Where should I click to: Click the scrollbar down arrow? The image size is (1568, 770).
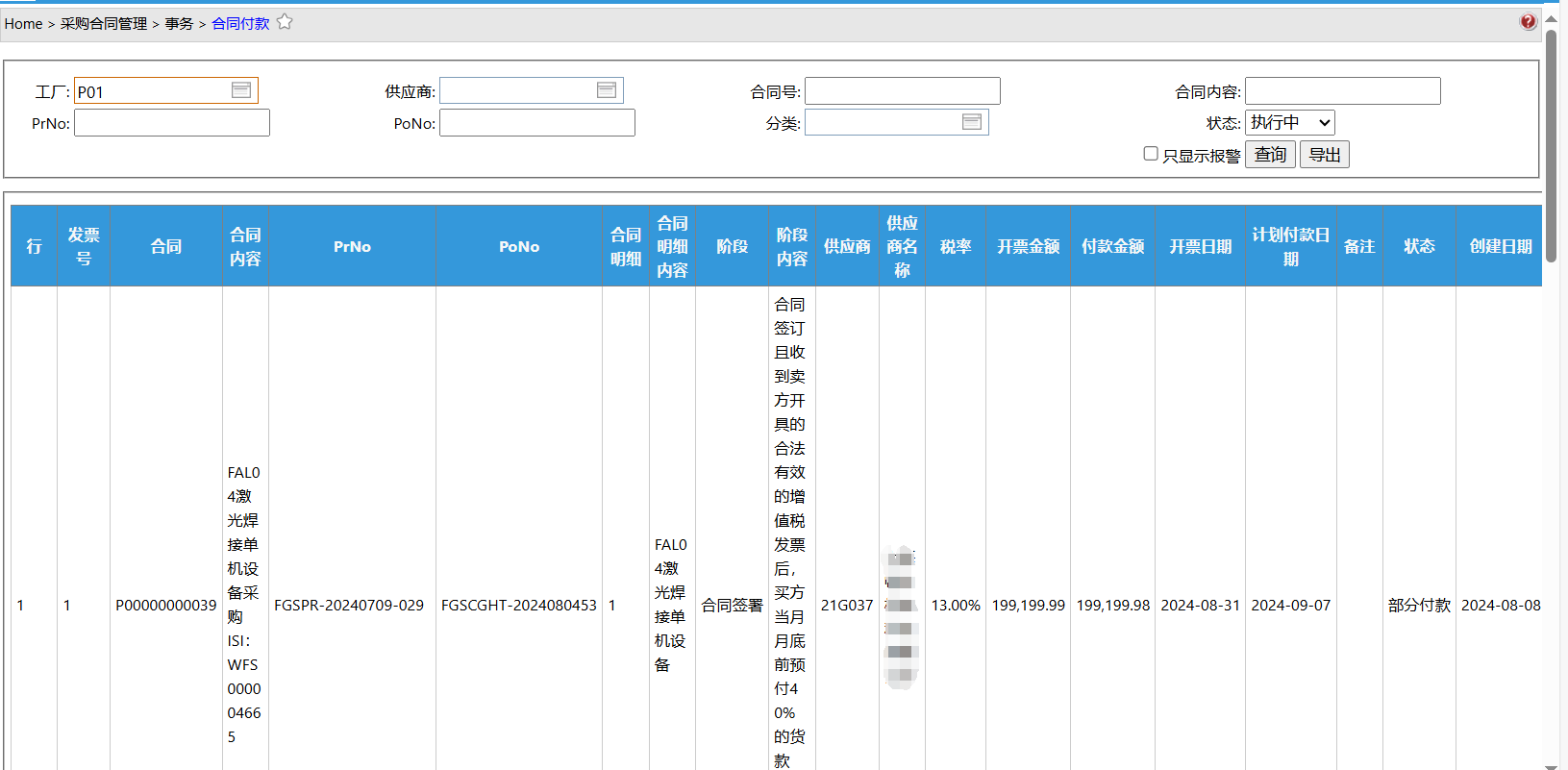(1551, 766)
